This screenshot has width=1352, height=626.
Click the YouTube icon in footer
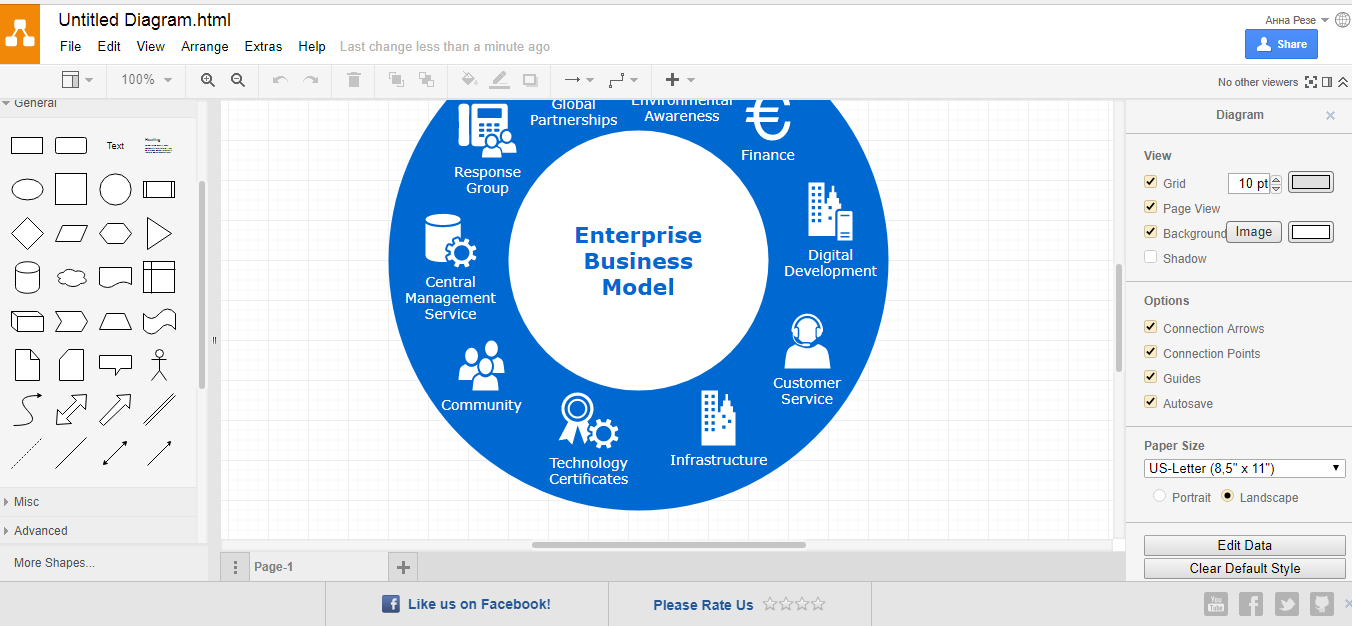1215,604
